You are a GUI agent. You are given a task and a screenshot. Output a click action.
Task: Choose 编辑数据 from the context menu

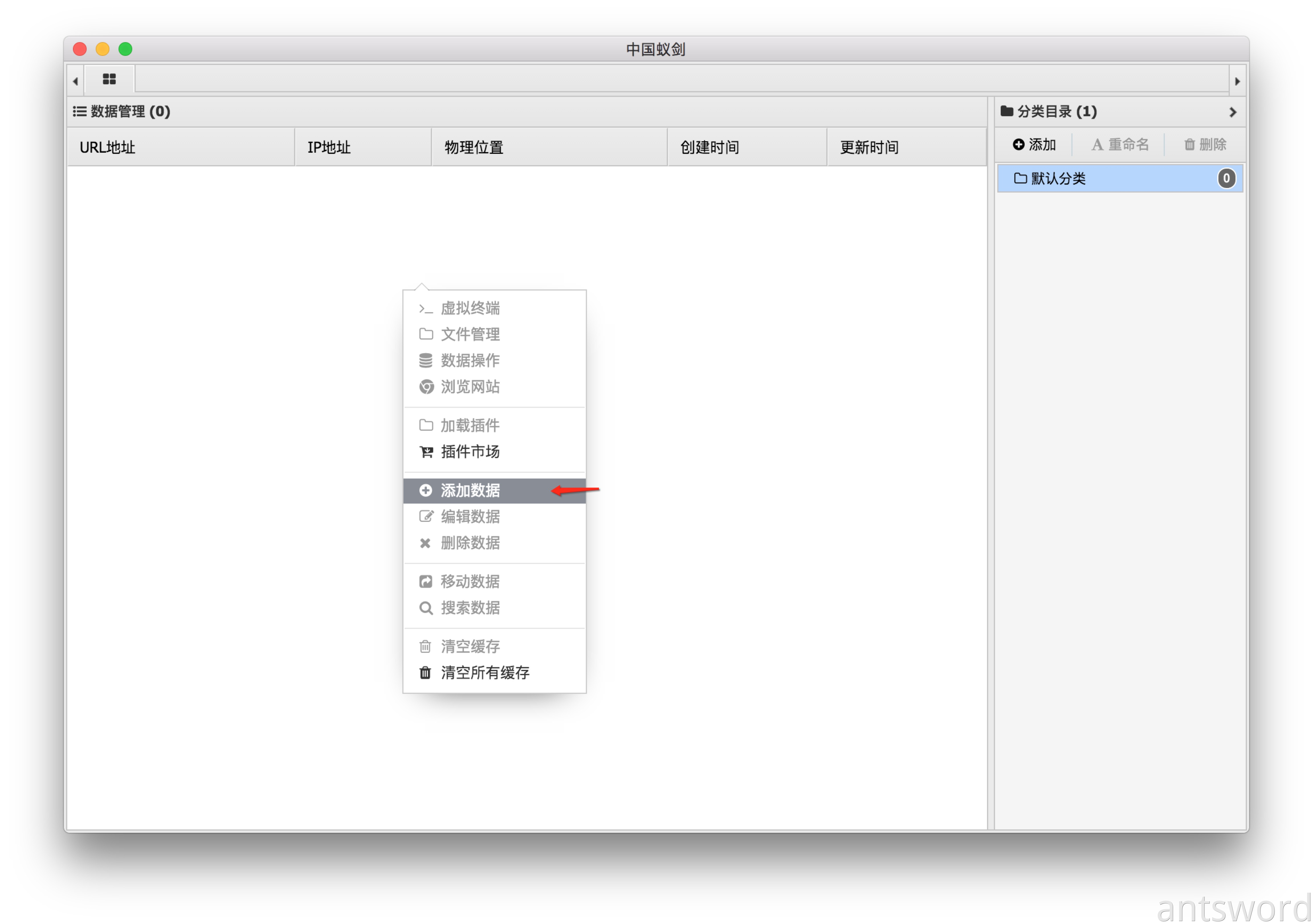pos(470,516)
